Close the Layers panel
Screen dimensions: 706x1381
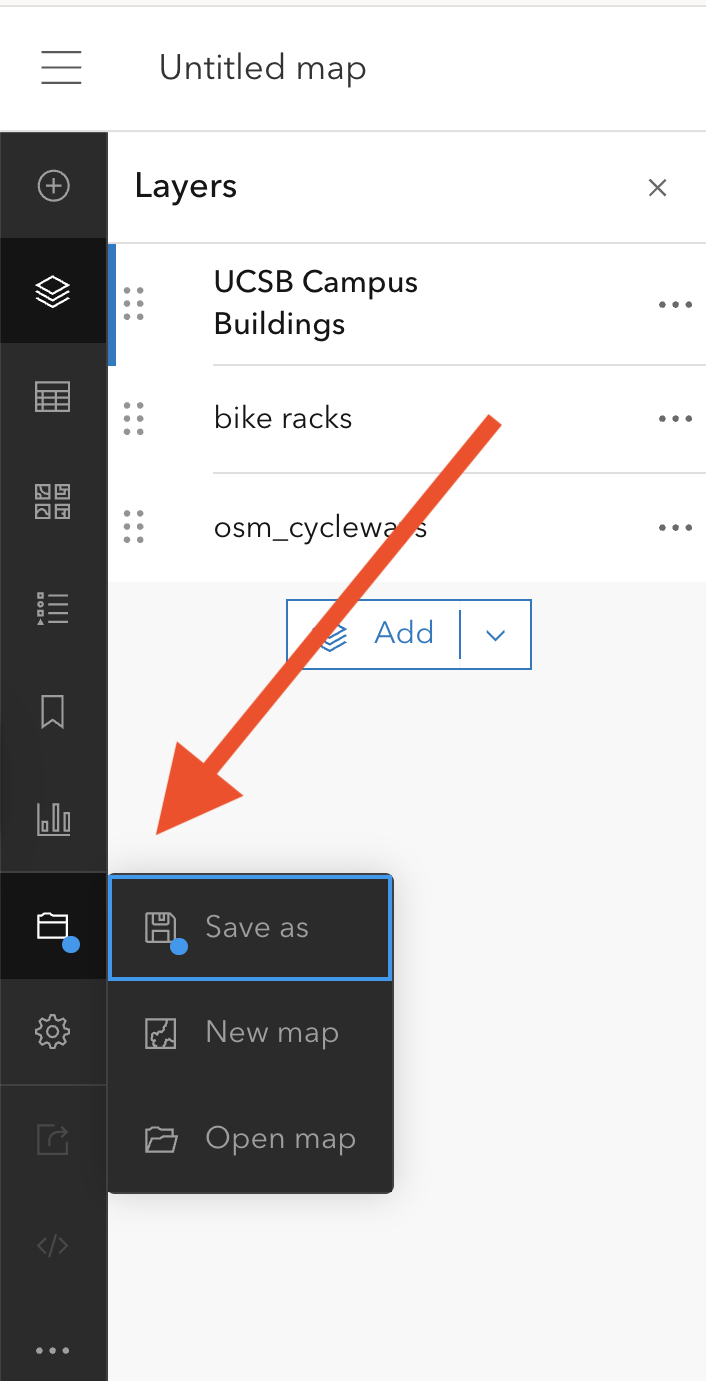657,187
